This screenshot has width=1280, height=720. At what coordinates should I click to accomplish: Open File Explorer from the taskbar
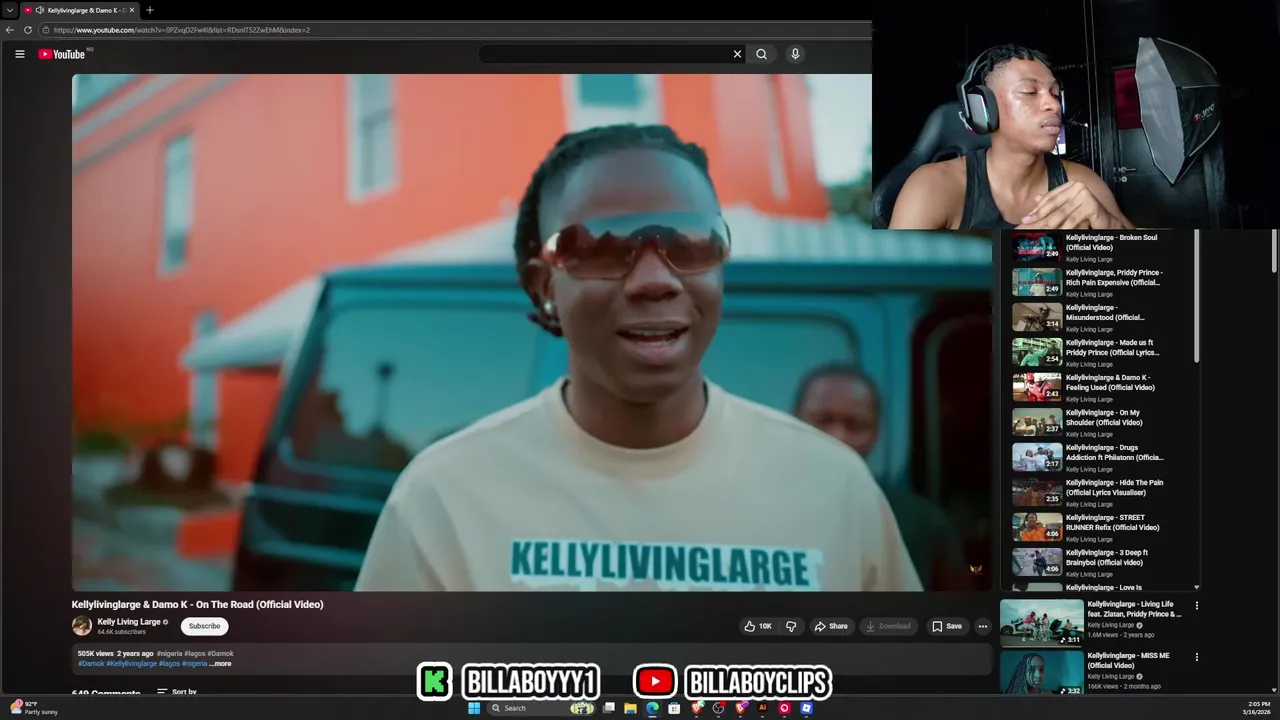coord(630,708)
